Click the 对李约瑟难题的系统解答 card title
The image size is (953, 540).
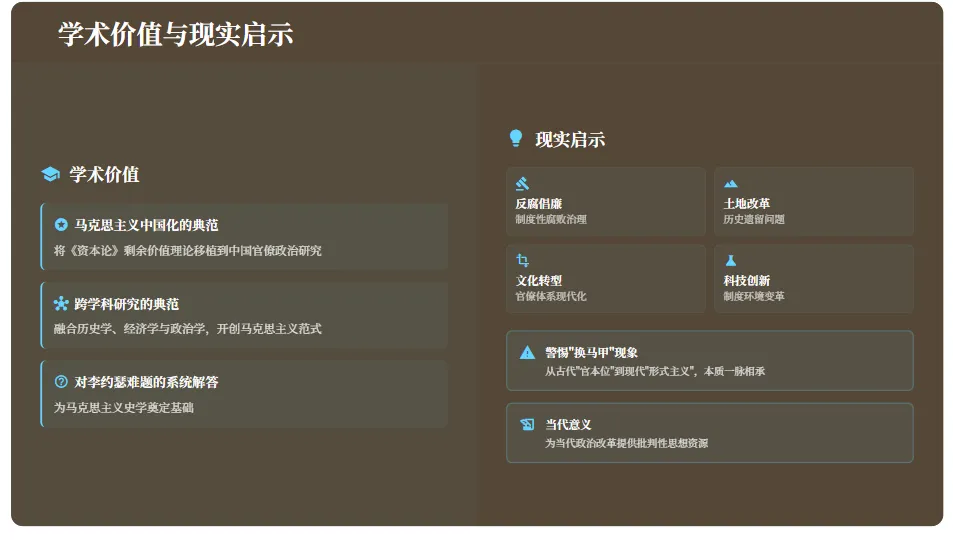pos(146,382)
